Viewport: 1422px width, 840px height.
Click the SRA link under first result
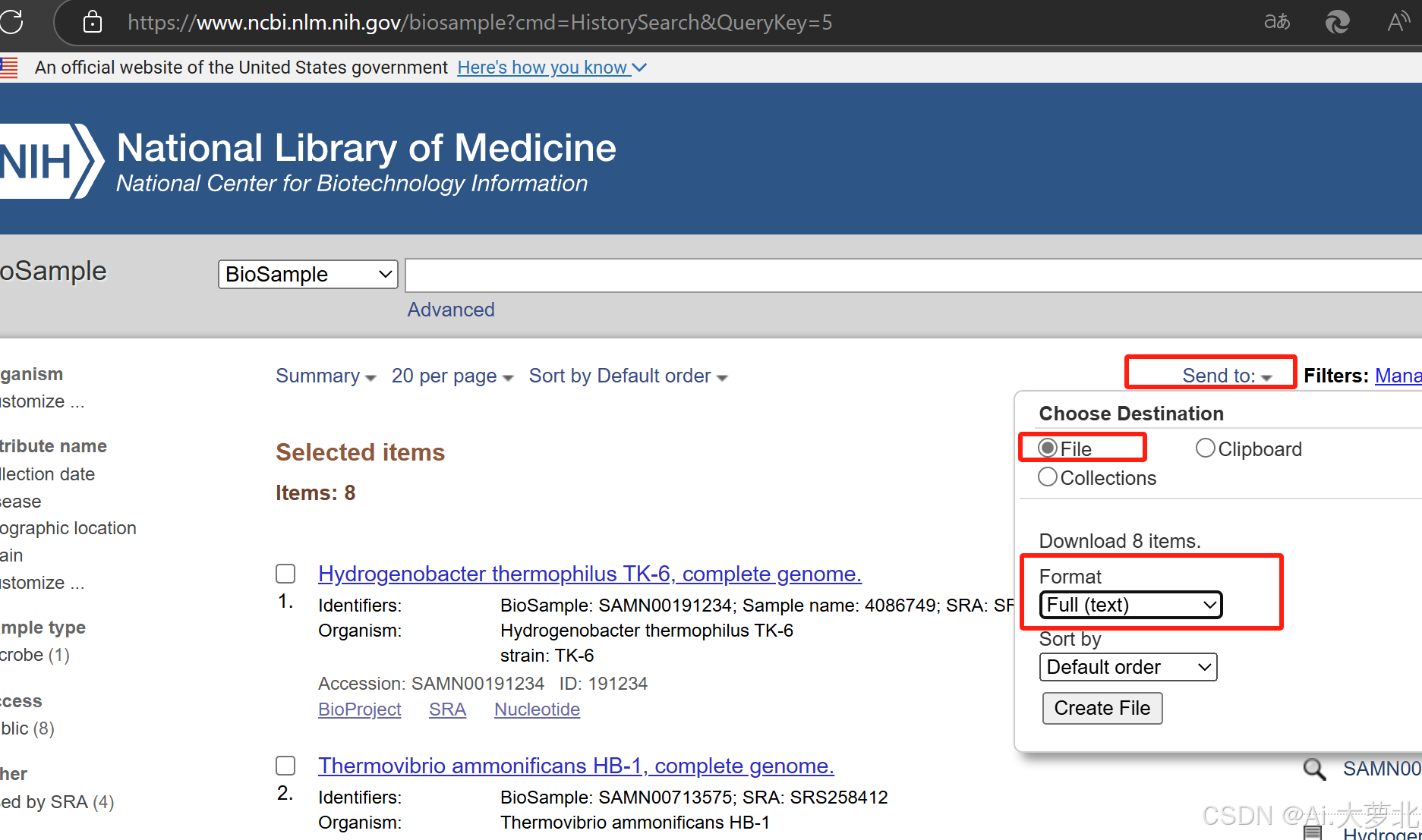click(448, 709)
